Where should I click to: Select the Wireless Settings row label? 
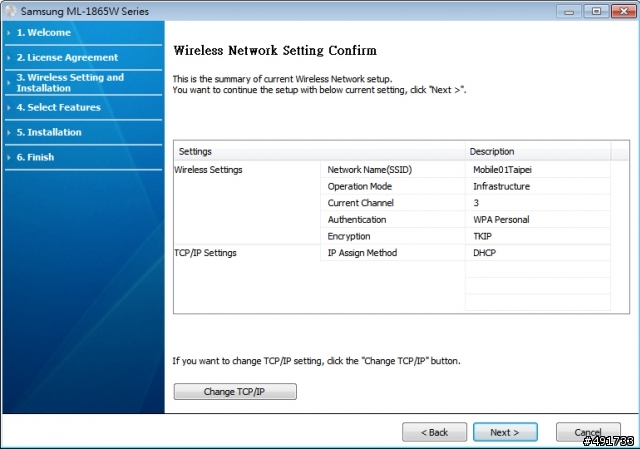208,170
